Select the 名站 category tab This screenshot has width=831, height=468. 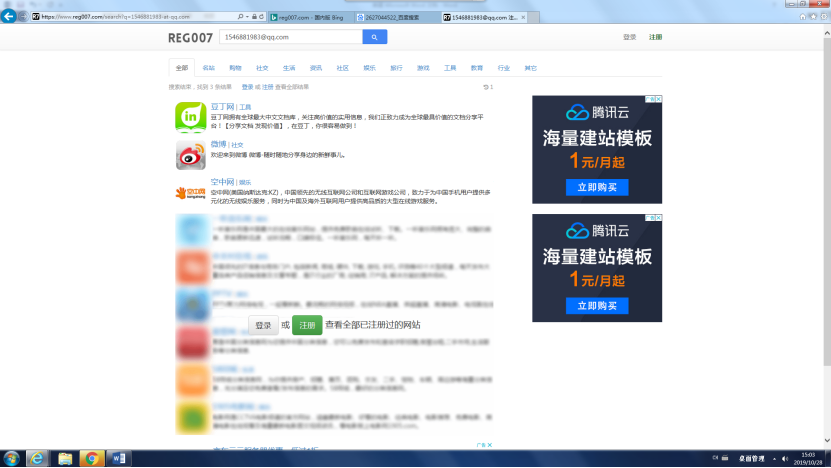click(209, 68)
